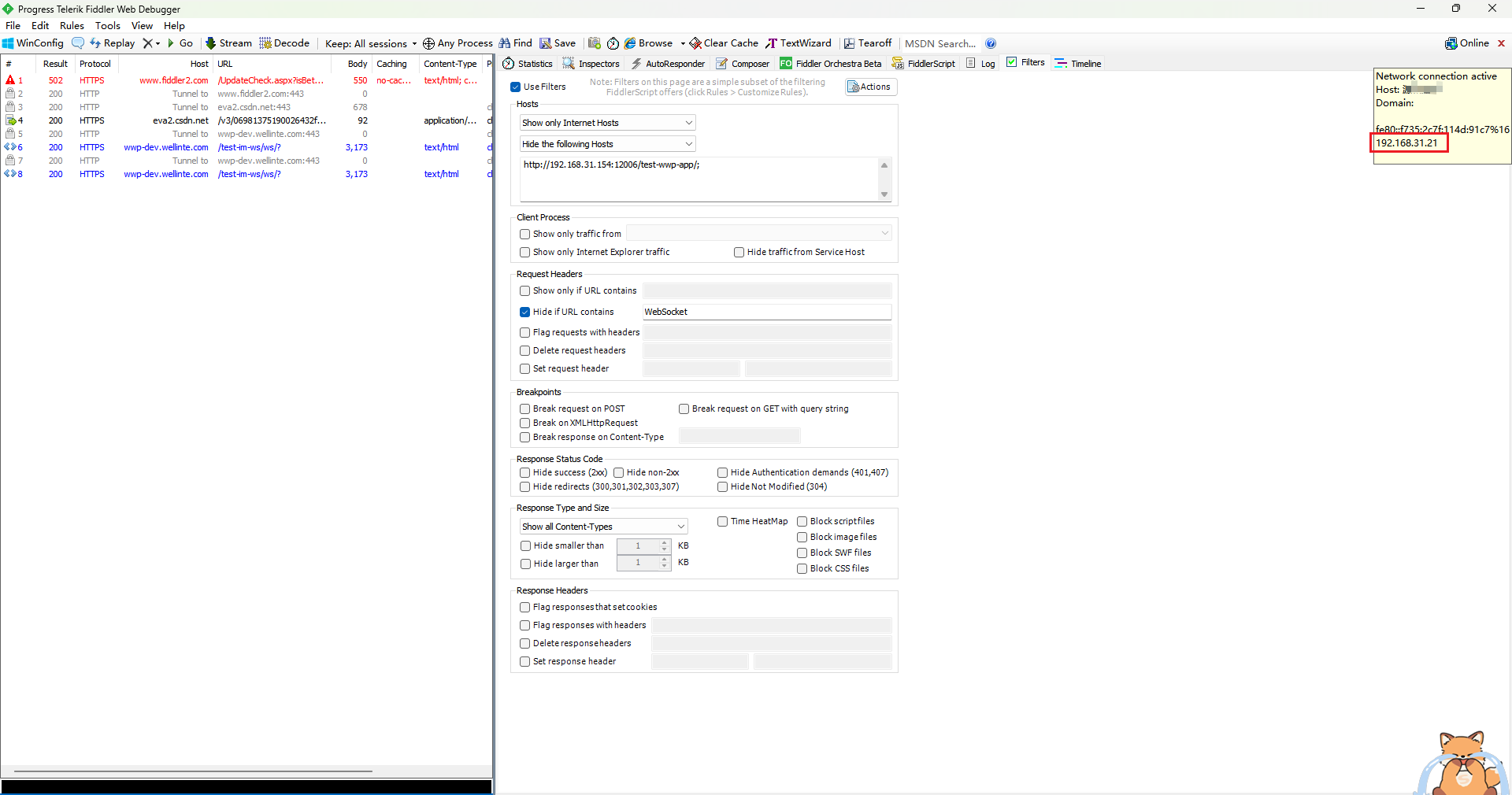Check Time HeatMap option
This screenshot has width=1512, height=795.
[722, 521]
